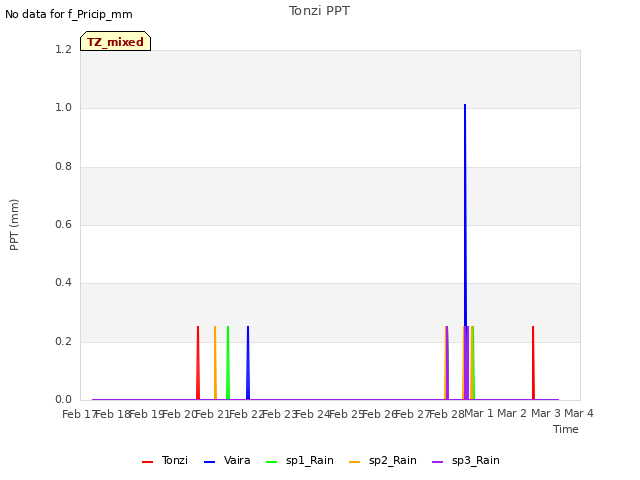Screen dimensions: 640x480
Task: Toggle the sp2_Rain legend entry
Action: pyautogui.click(x=383, y=461)
